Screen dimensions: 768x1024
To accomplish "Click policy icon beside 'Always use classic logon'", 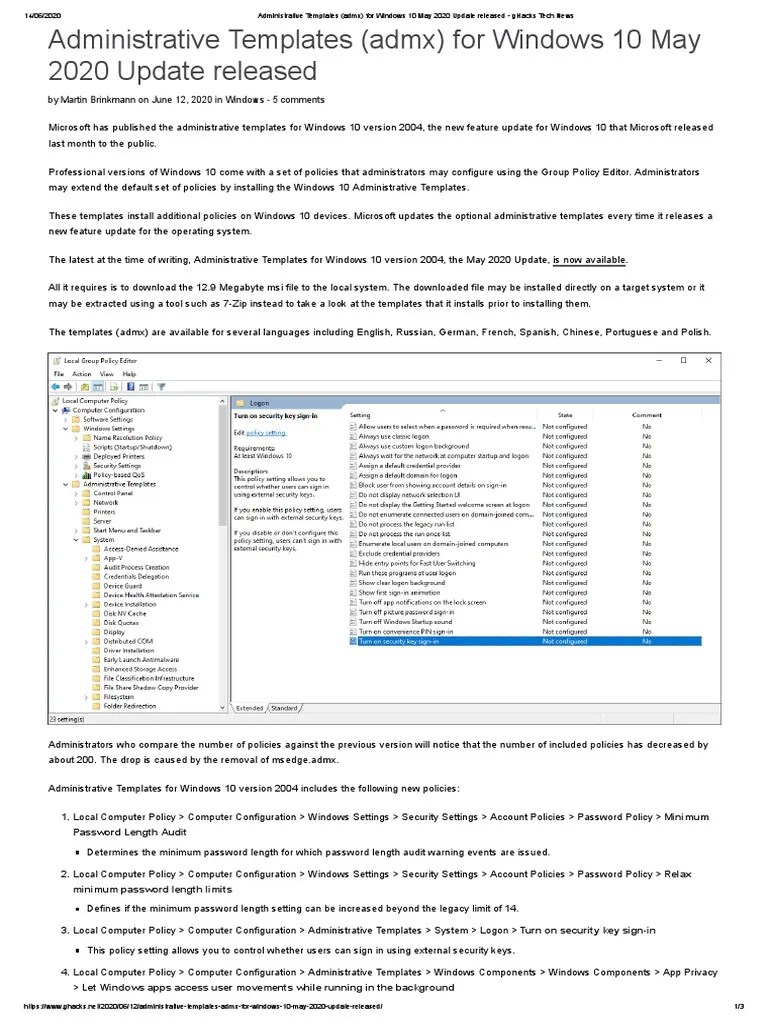I will (x=353, y=436).
